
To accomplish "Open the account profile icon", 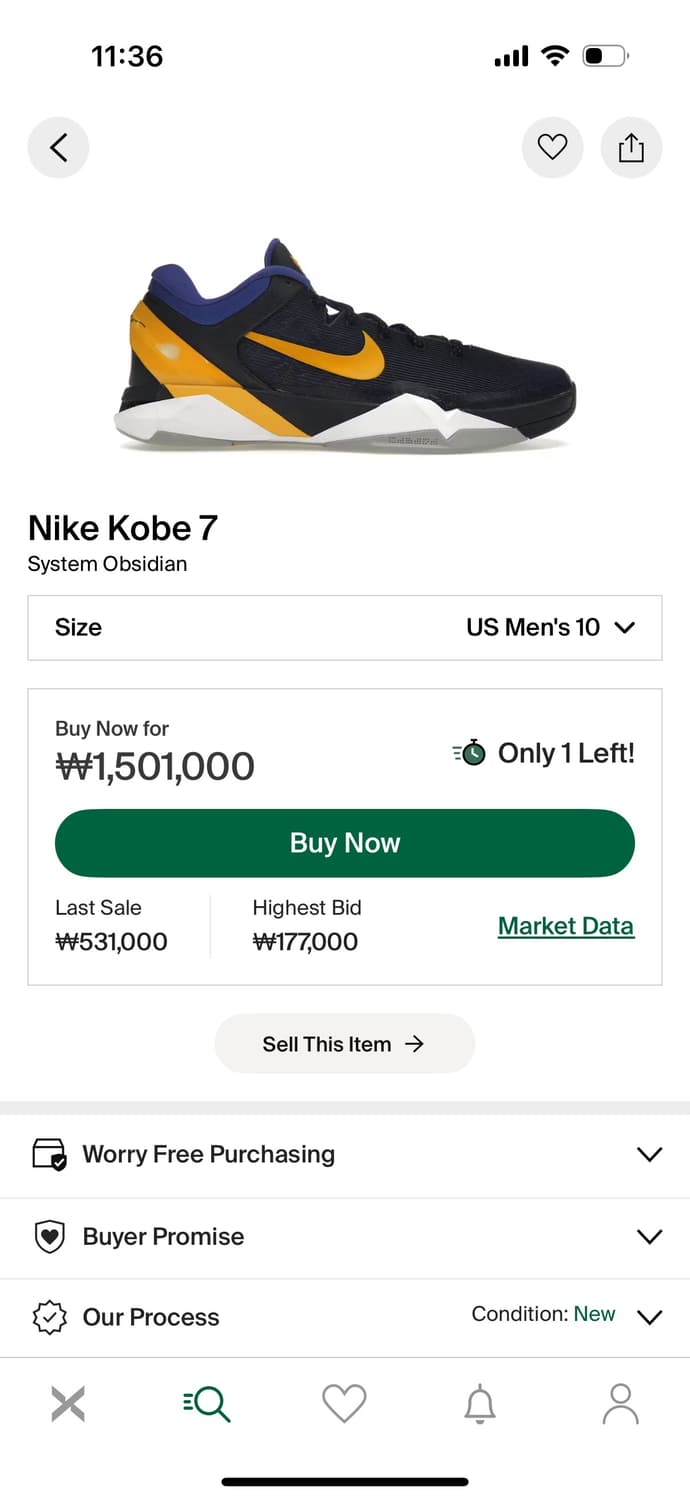I will pos(620,1404).
